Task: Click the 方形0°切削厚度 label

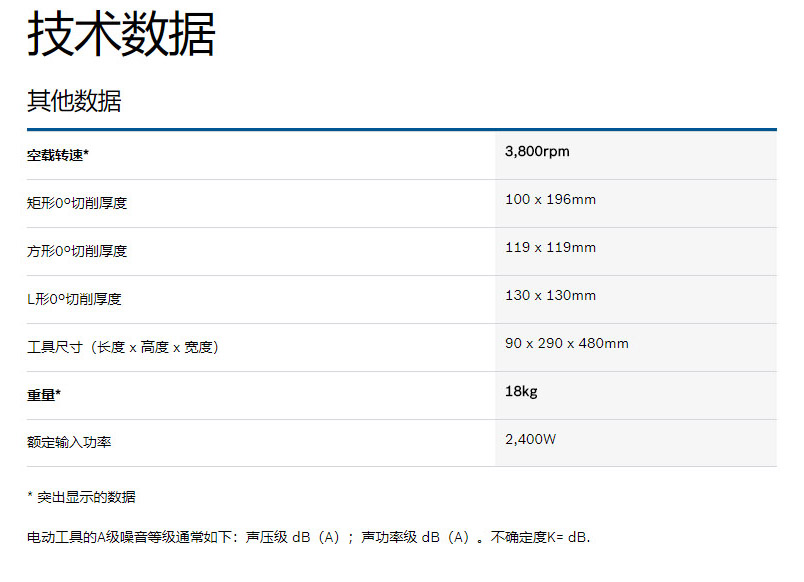Action: [77, 251]
